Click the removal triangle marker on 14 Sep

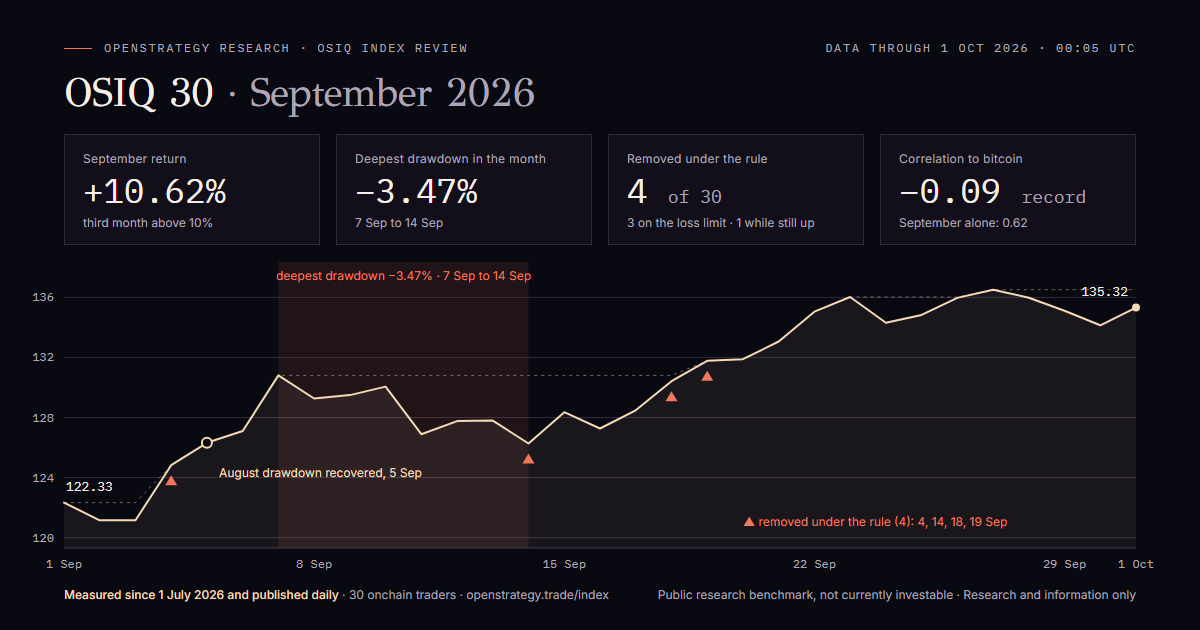point(528,459)
